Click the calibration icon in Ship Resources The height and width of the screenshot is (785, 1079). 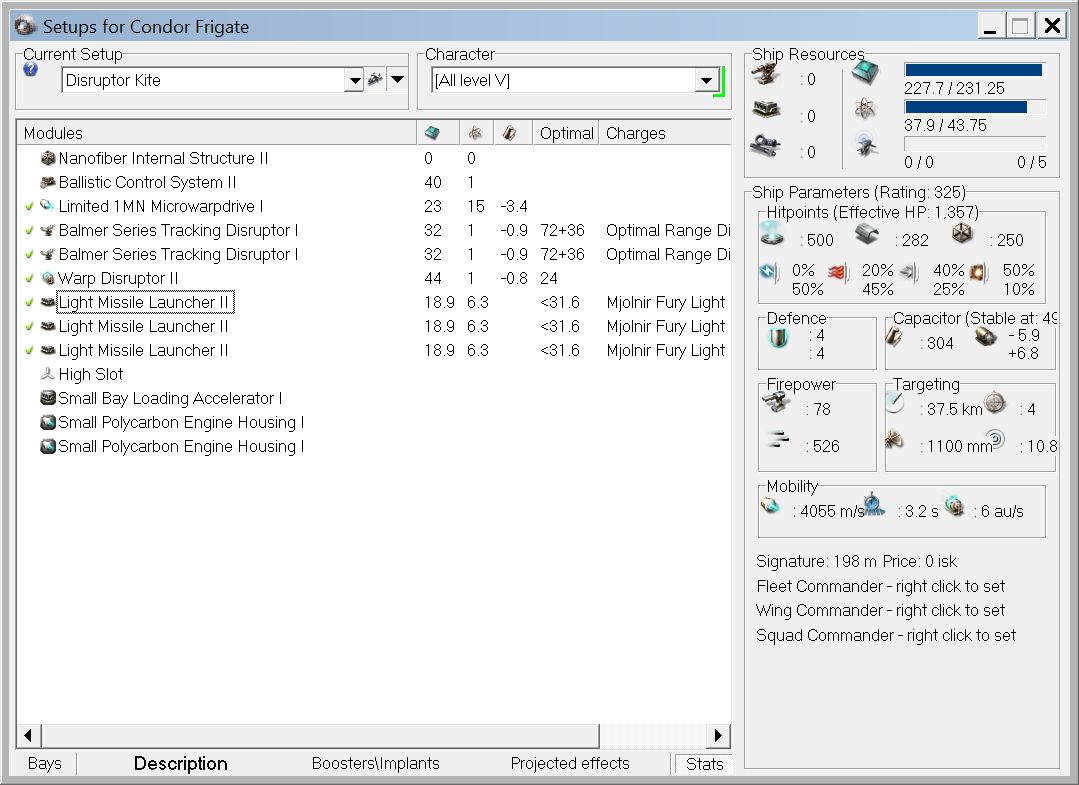766,145
